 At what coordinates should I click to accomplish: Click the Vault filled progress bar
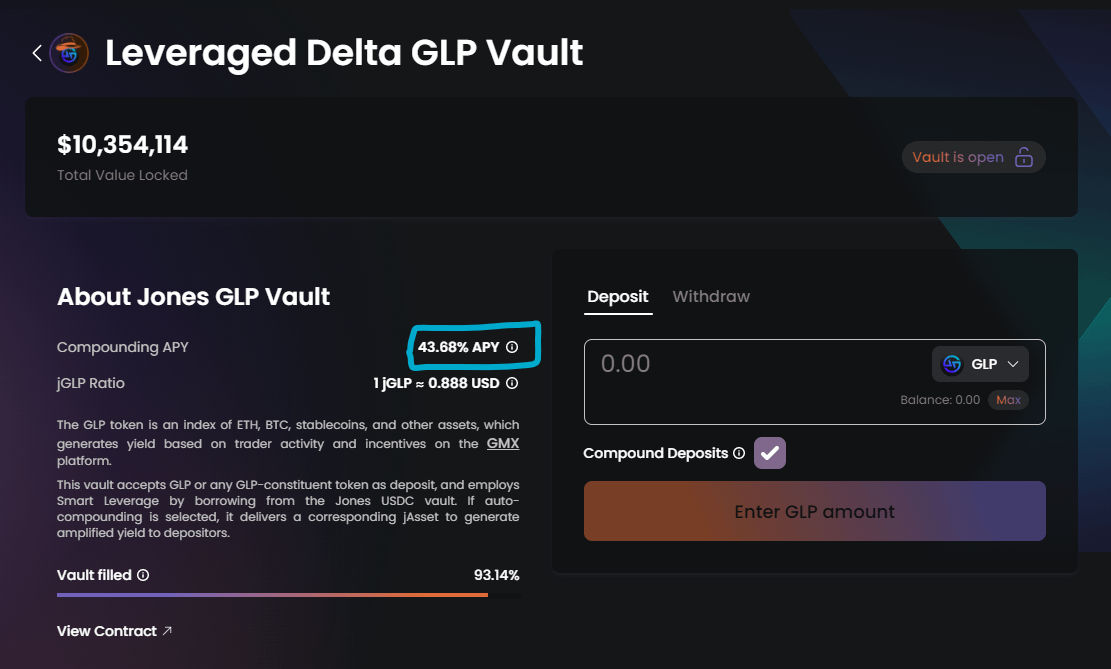[x=288, y=595]
